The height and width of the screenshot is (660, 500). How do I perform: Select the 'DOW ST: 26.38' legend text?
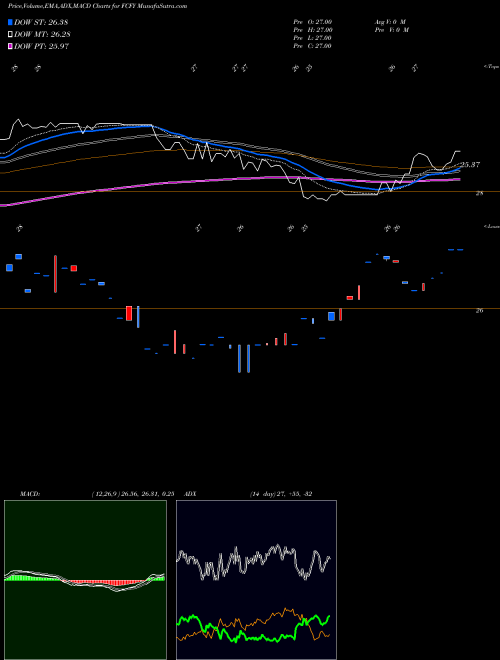click(x=41, y=22)
